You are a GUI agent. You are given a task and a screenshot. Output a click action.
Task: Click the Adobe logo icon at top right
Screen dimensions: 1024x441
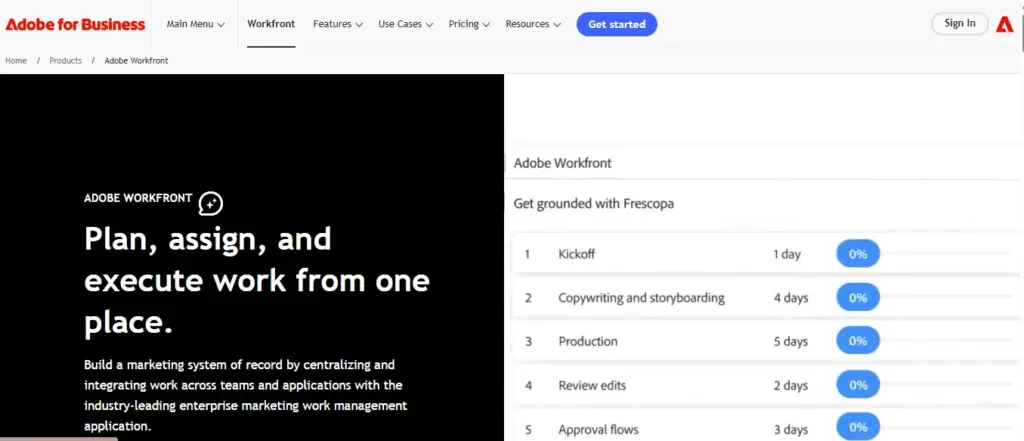(x=1005, y=24)
